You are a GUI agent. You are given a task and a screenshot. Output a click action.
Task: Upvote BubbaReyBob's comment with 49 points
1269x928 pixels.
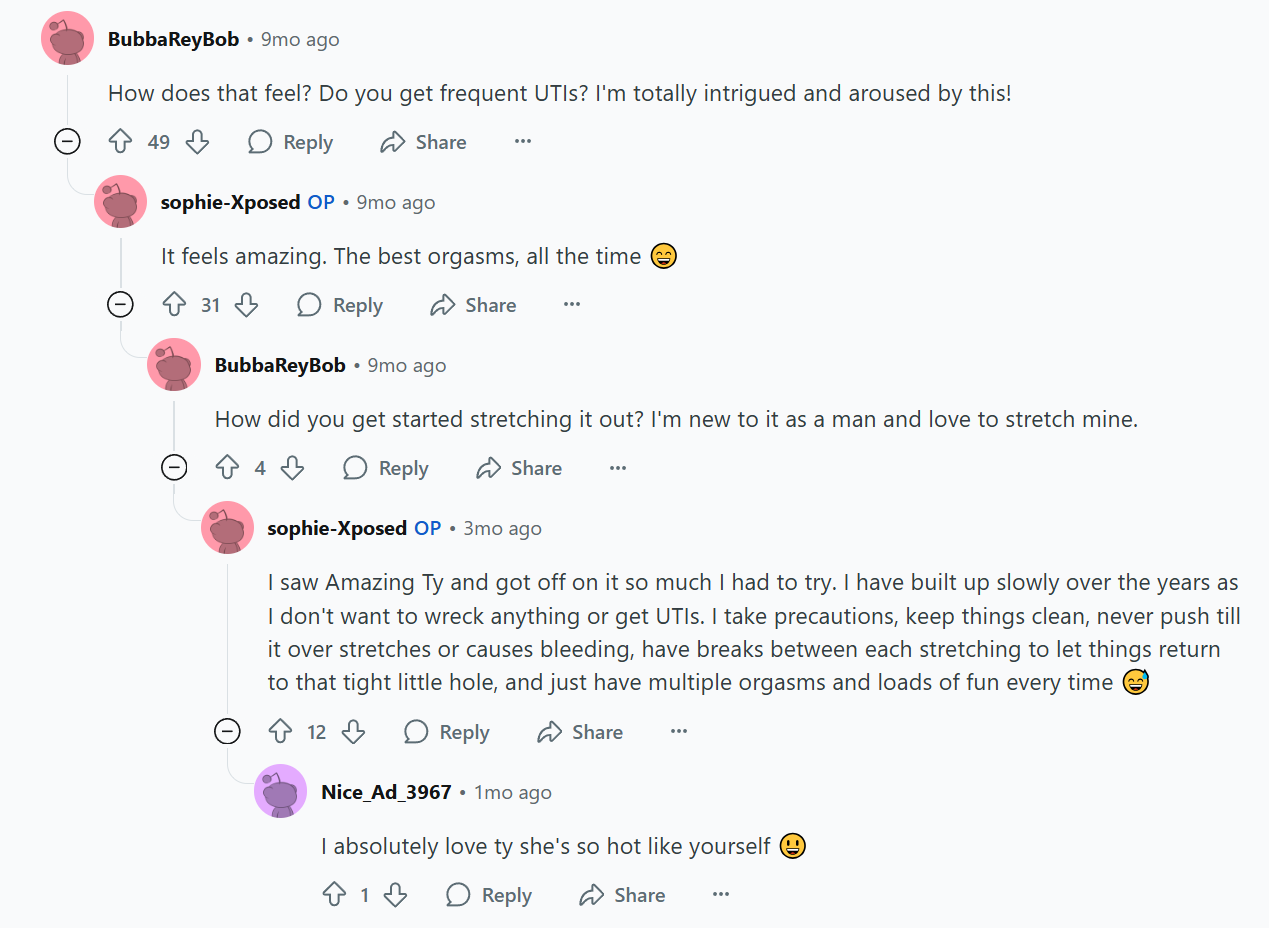(120, 142)
